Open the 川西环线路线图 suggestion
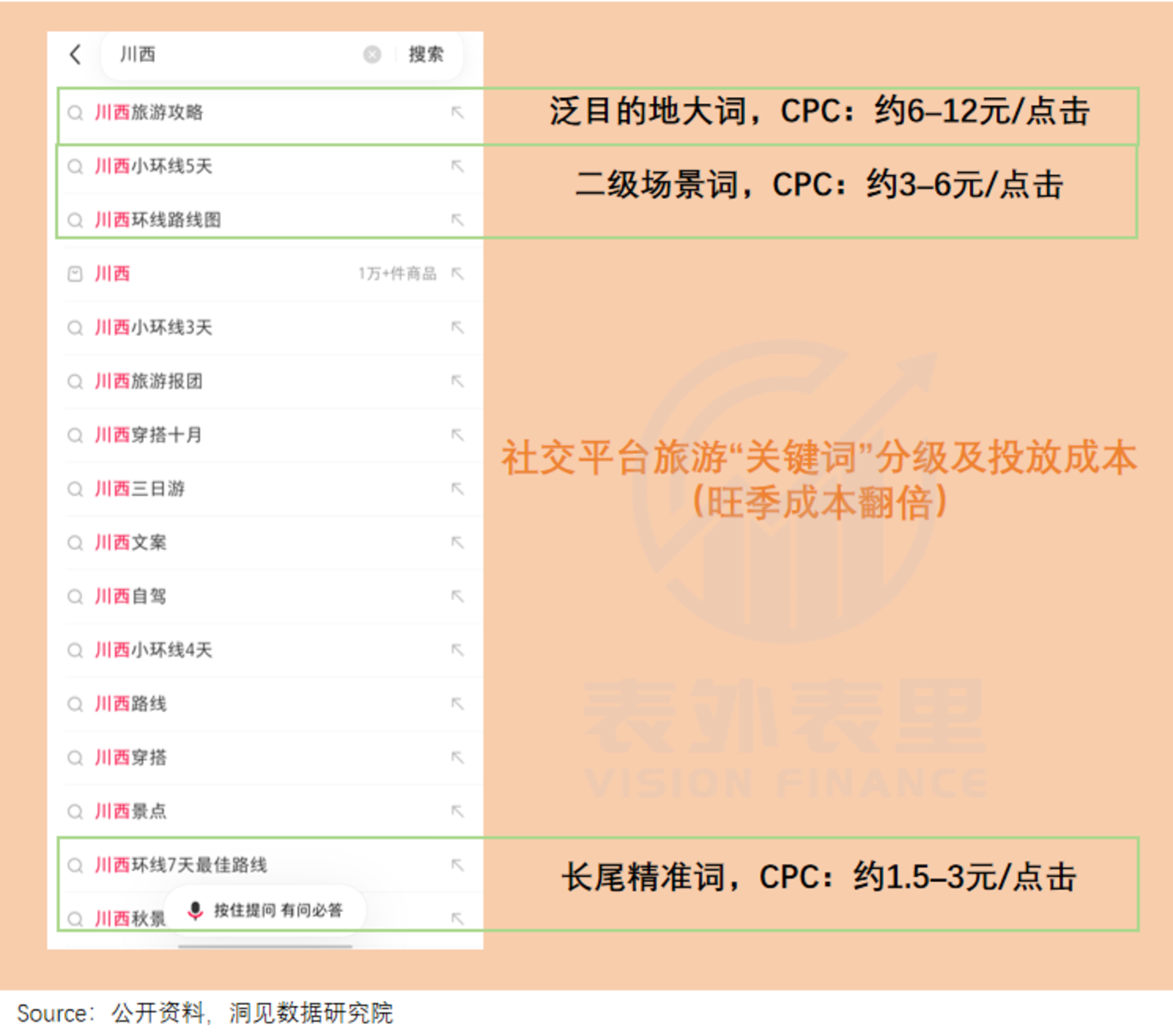This screenshot has height=1036, width=1173. coord(266,220)
